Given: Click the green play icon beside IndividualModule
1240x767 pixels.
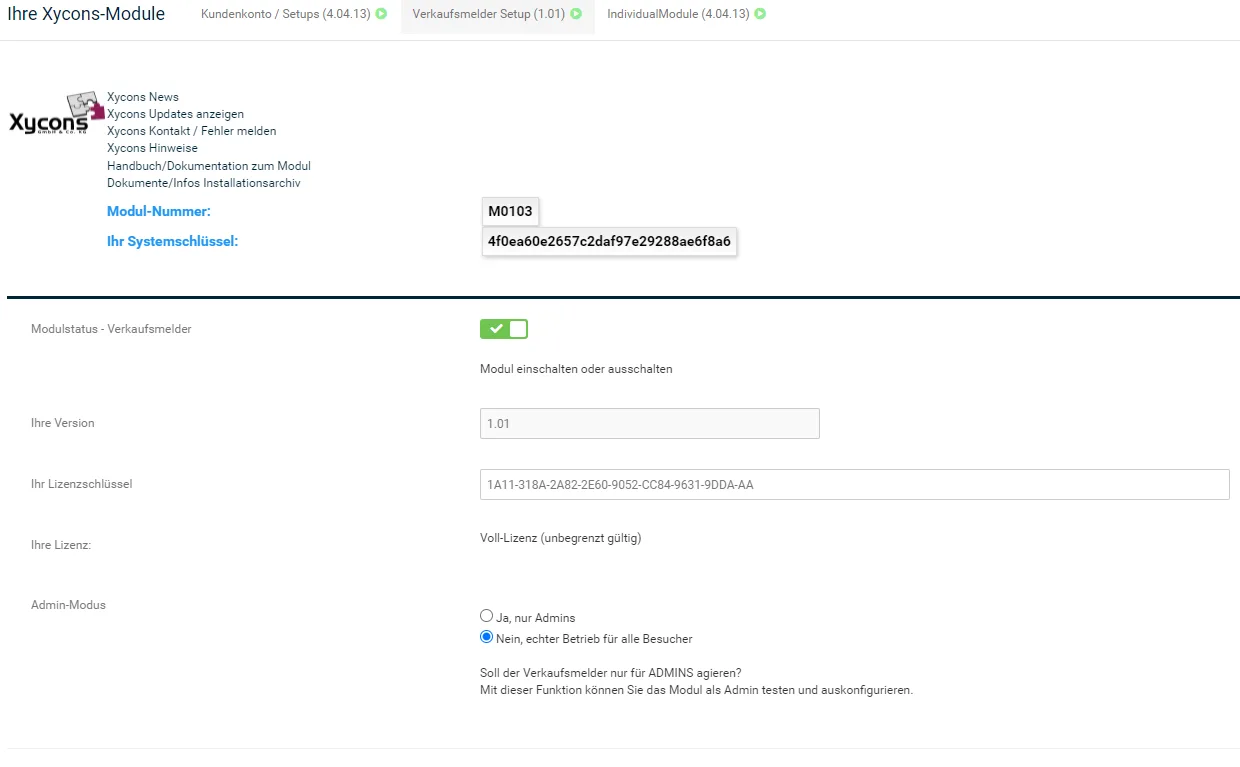Looking at the screenshot, I should [x=760, y=14].
